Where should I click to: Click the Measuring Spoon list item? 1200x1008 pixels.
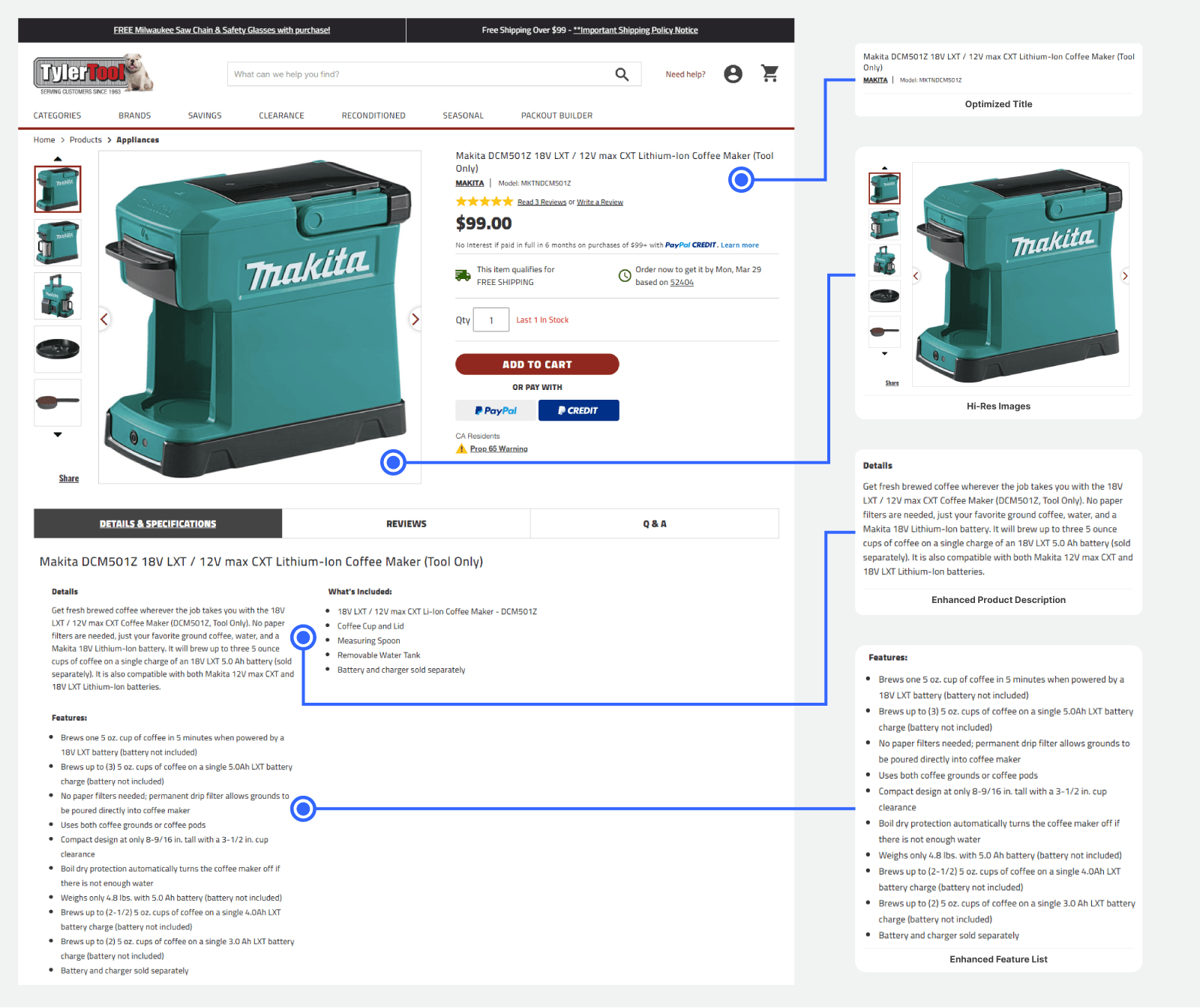tap(368, 640)
